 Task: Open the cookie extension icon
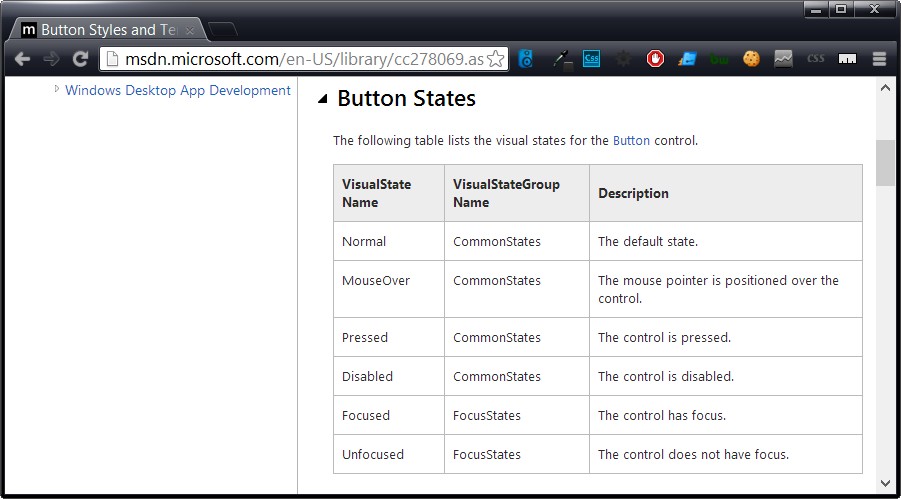pyautogui.click(x=751, y=59)
